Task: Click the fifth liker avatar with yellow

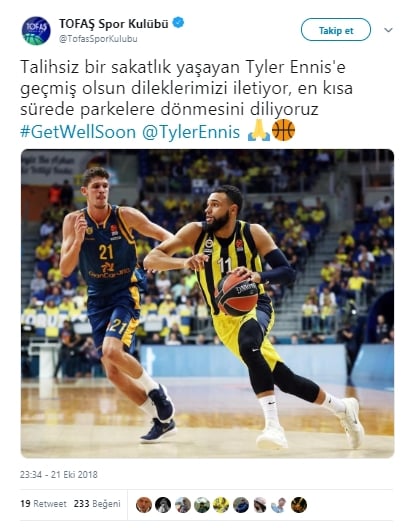Action: [x=221, y=505]
